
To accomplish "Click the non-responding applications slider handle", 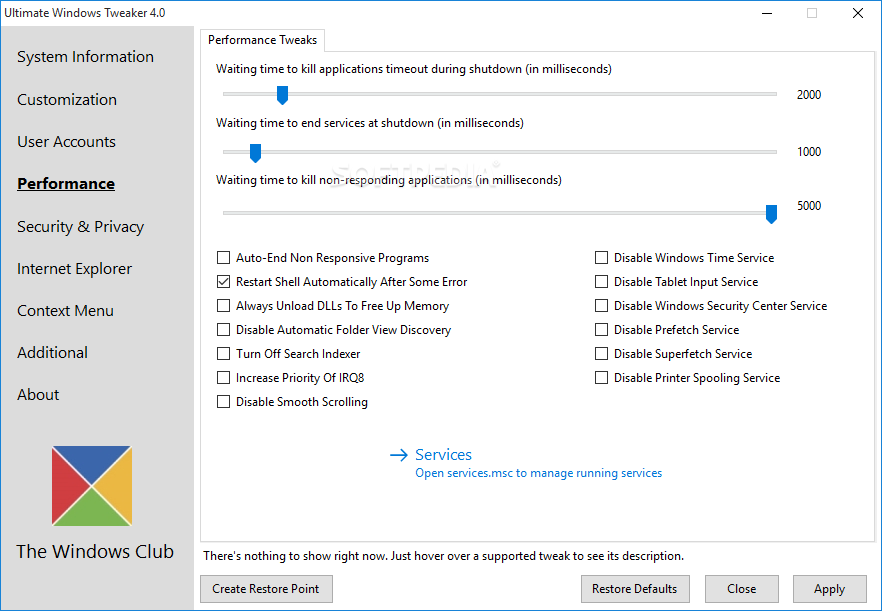I will [771, 214].
